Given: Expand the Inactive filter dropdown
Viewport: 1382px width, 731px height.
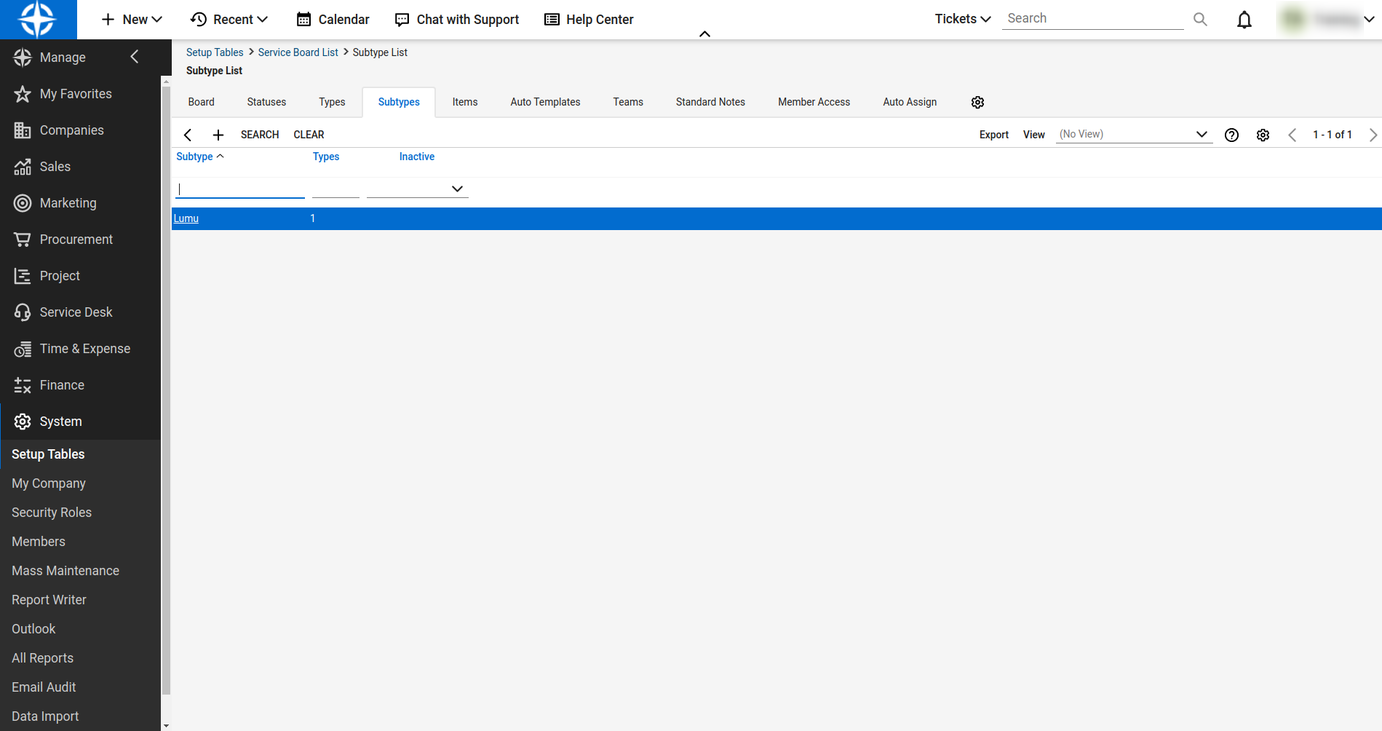Looking at the screenshot, I should 457,189.
